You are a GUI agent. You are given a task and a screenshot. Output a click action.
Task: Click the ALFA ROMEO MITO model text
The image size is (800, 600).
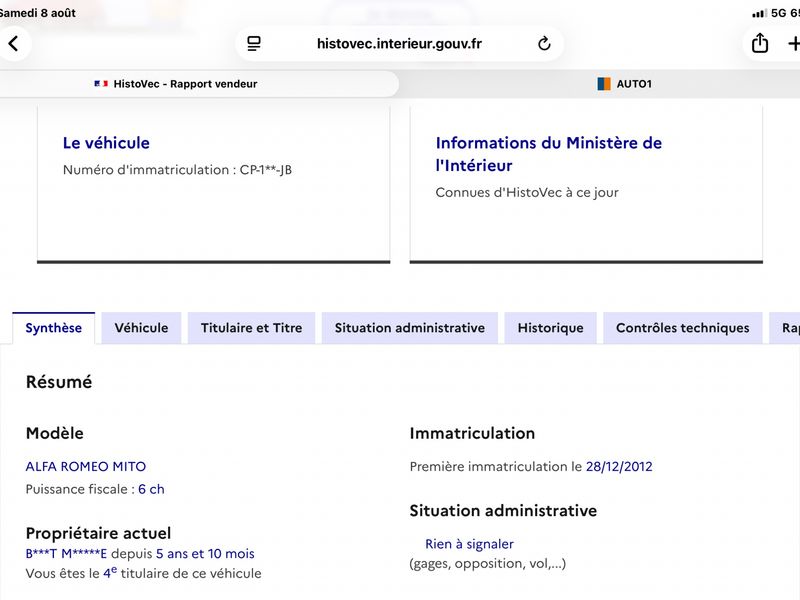pyautogui.click(x=86, y=466)
